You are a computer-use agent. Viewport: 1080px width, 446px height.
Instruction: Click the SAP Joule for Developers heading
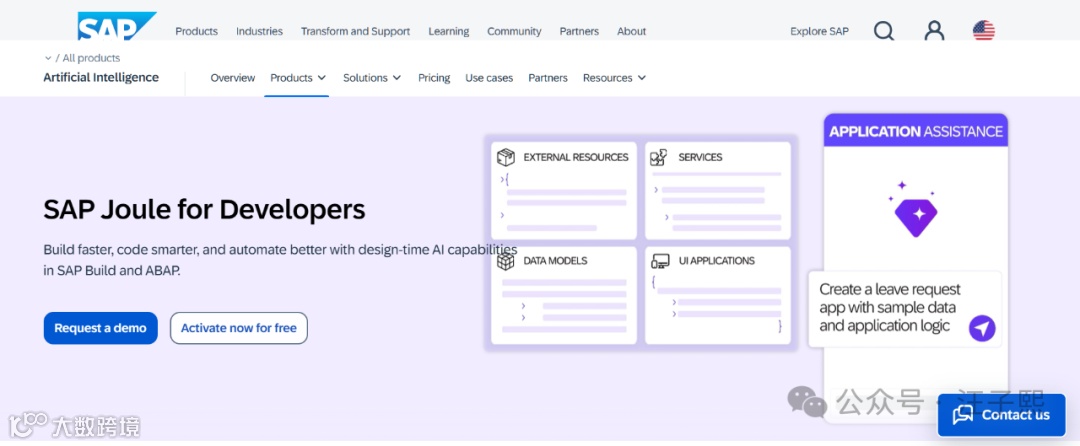[x=204, y=210]
